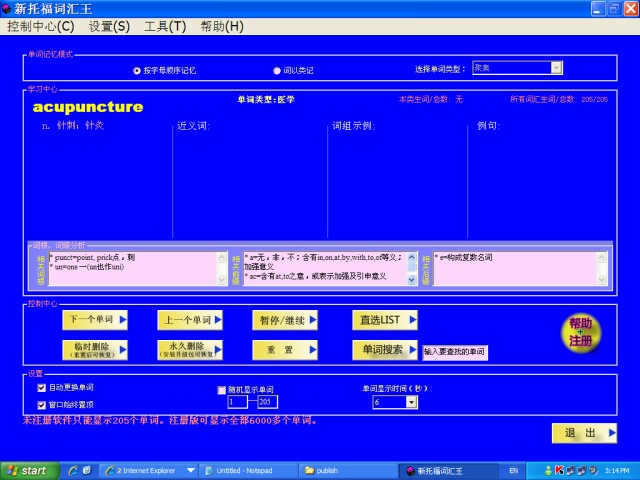640x480 pixels.
Task: Switch to publish folder taskbar item
Action: click(x=349, y=471)
